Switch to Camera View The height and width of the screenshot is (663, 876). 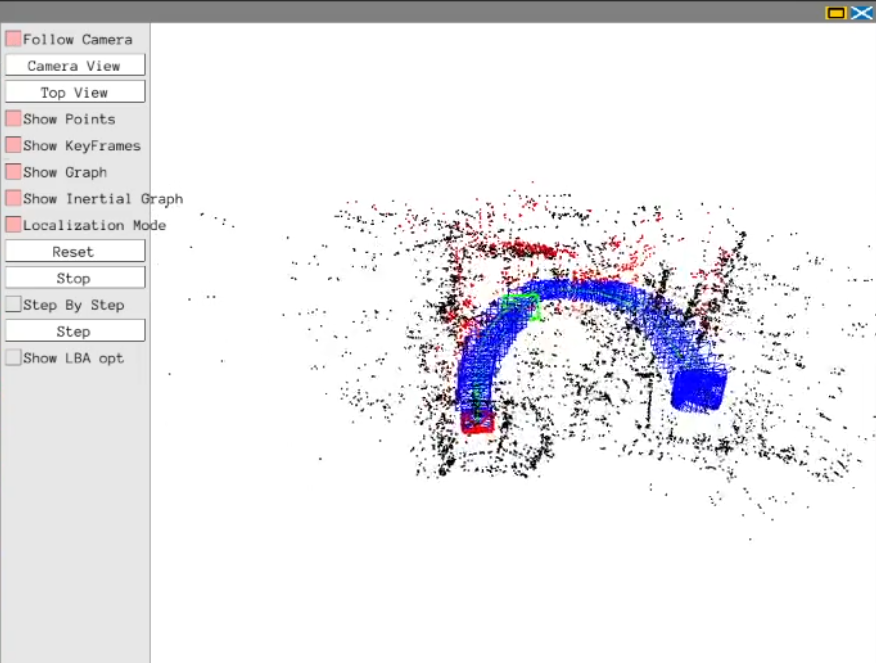coord(74,65)
